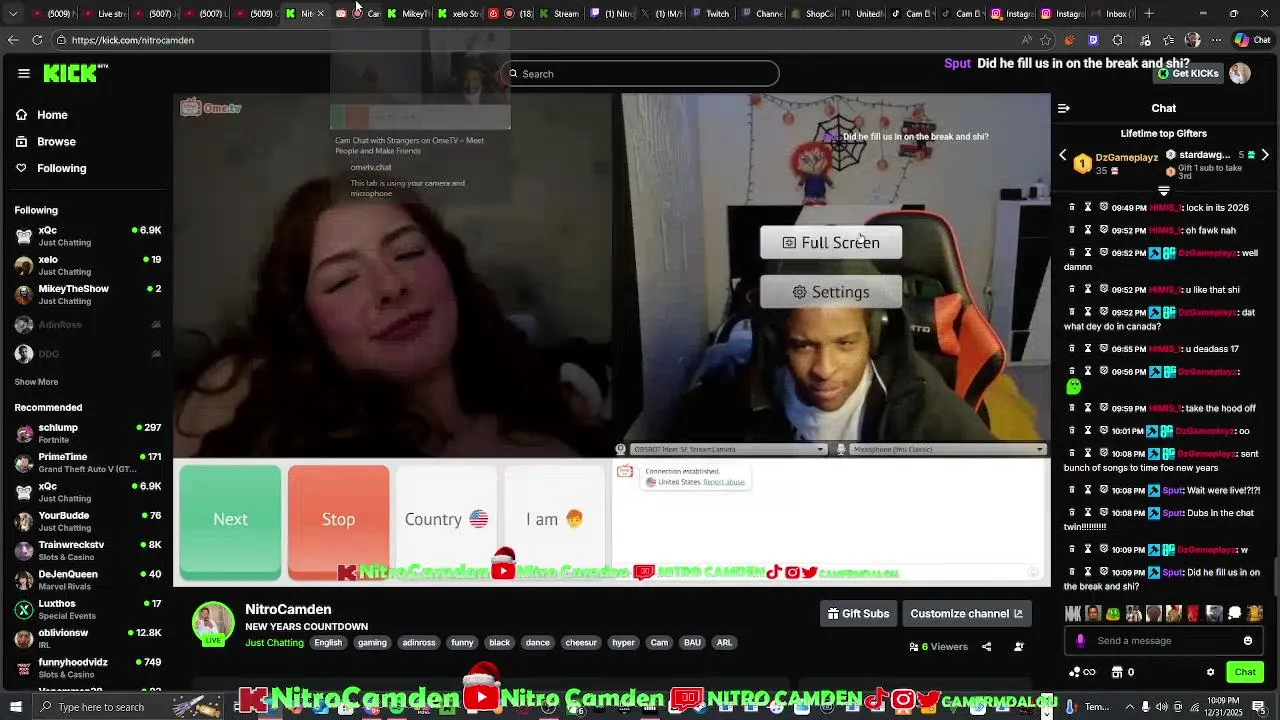Reload the page in browser

pyautogui.click(x=37, y=40)
